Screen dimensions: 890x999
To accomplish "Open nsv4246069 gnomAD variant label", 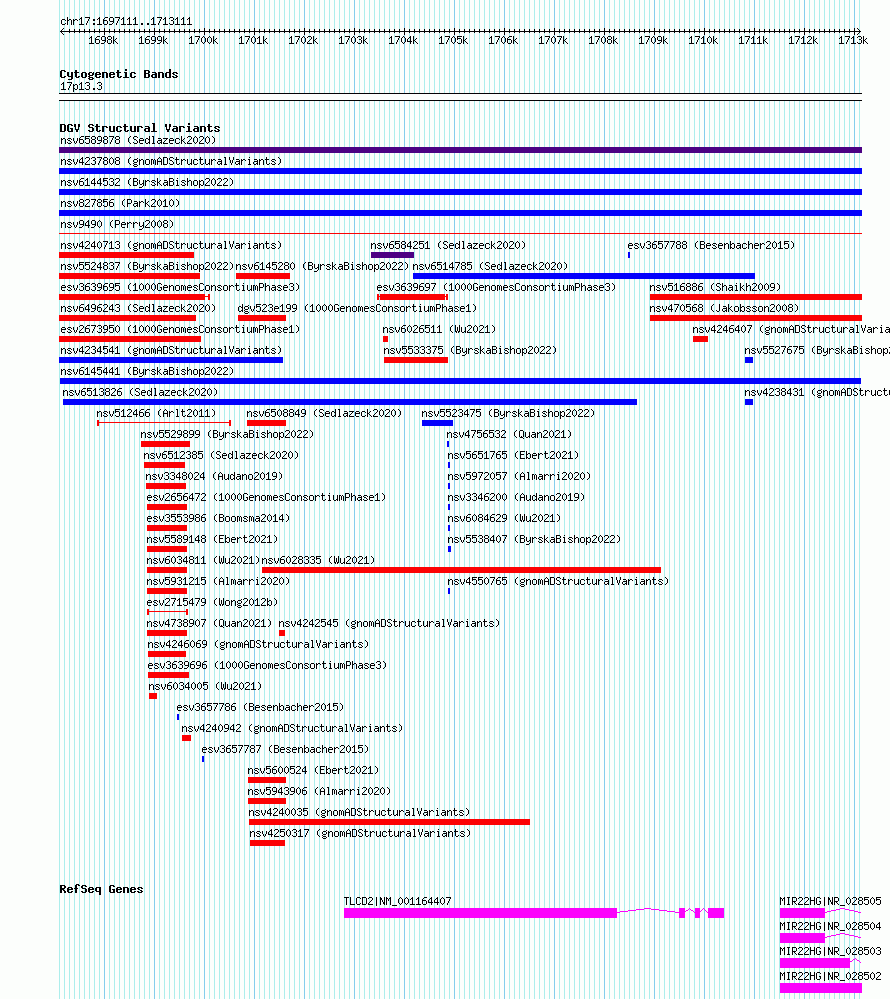I will 258,645.
